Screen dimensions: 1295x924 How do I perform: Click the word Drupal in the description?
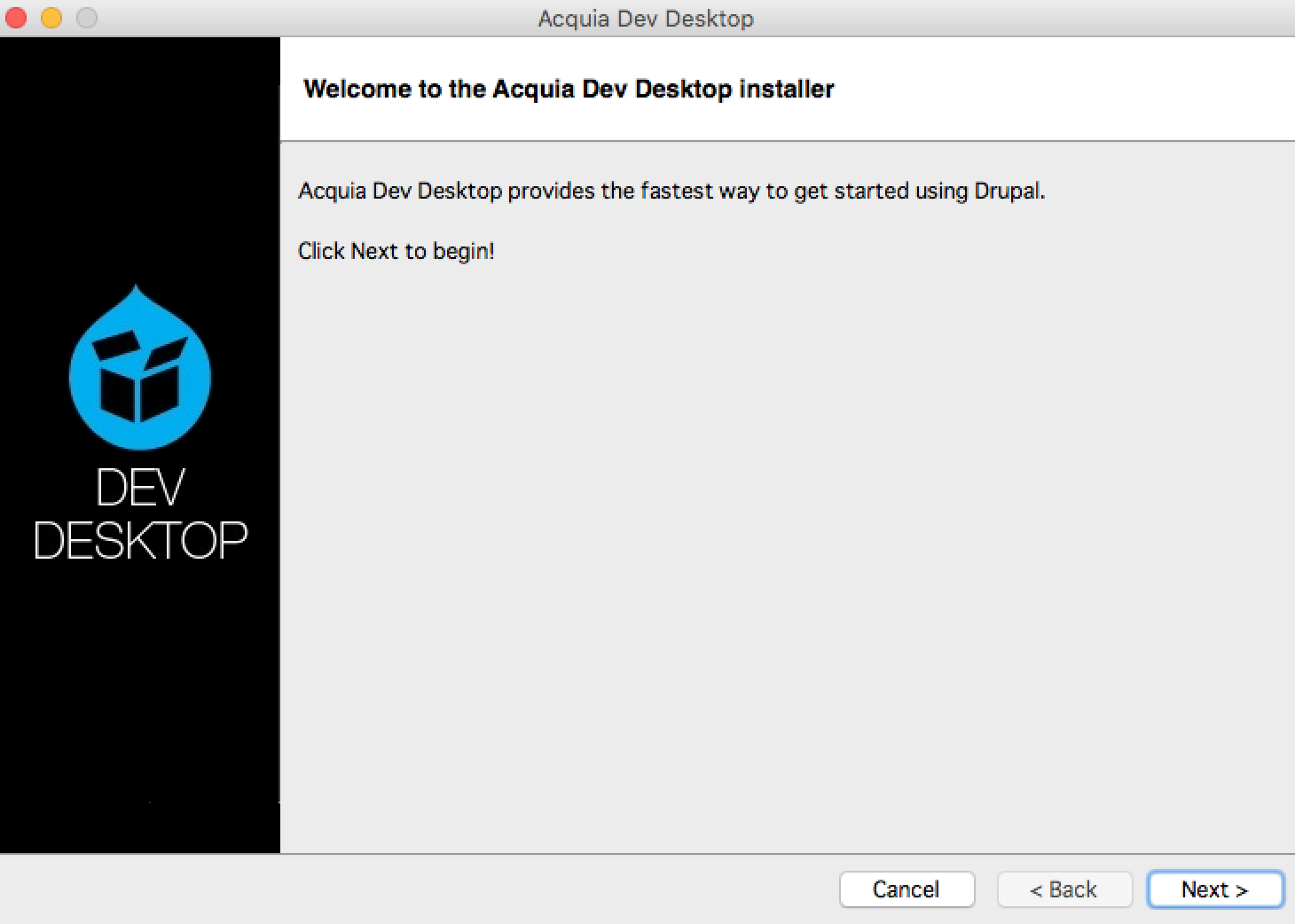click(x=1008, y=191)
